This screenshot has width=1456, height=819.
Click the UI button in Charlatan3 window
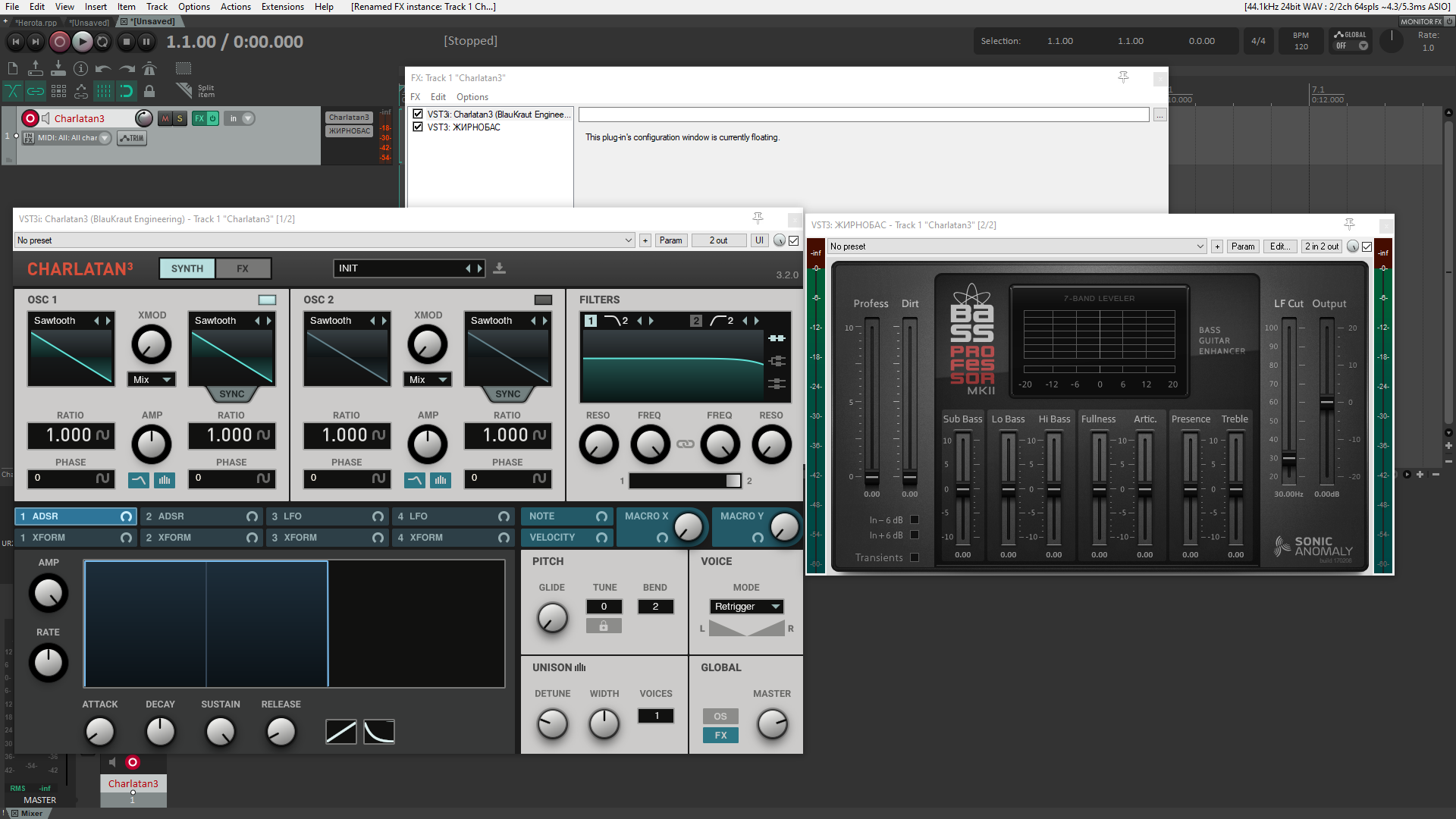click(x=759, y=240)
